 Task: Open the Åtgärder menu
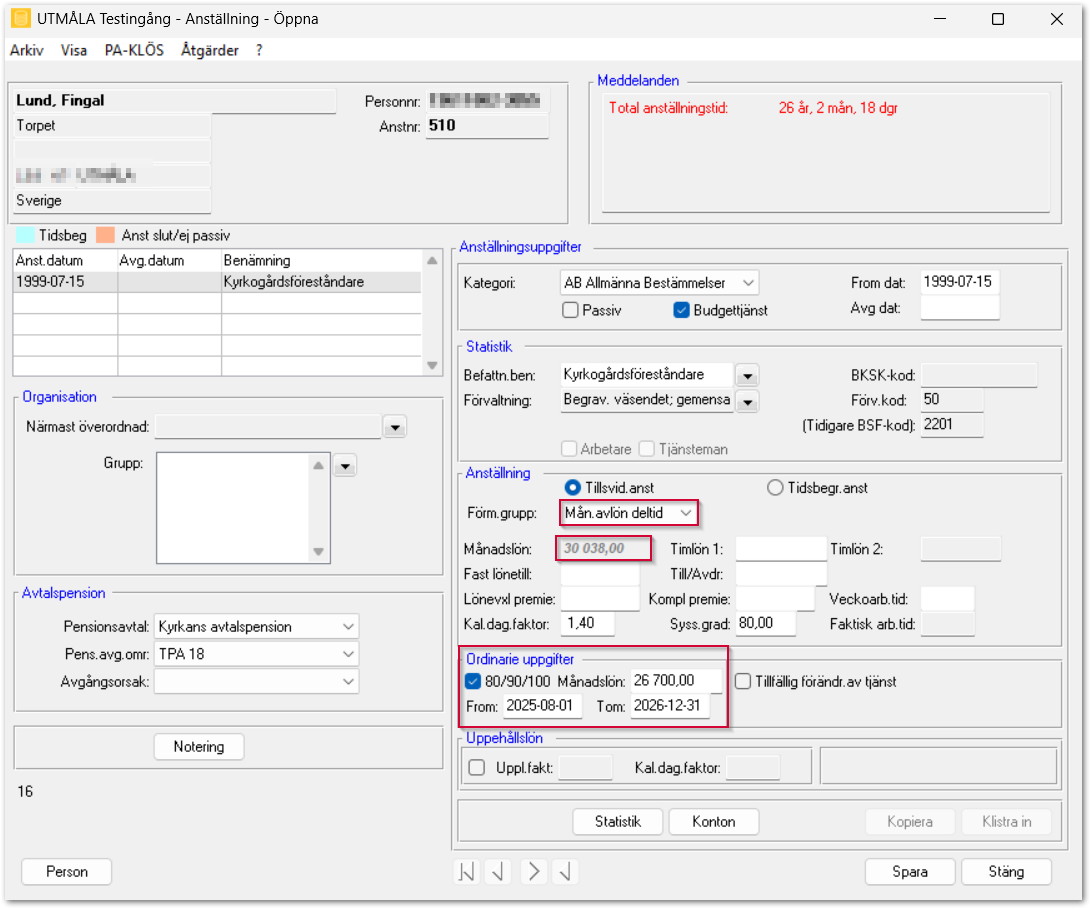coord(211,50)
